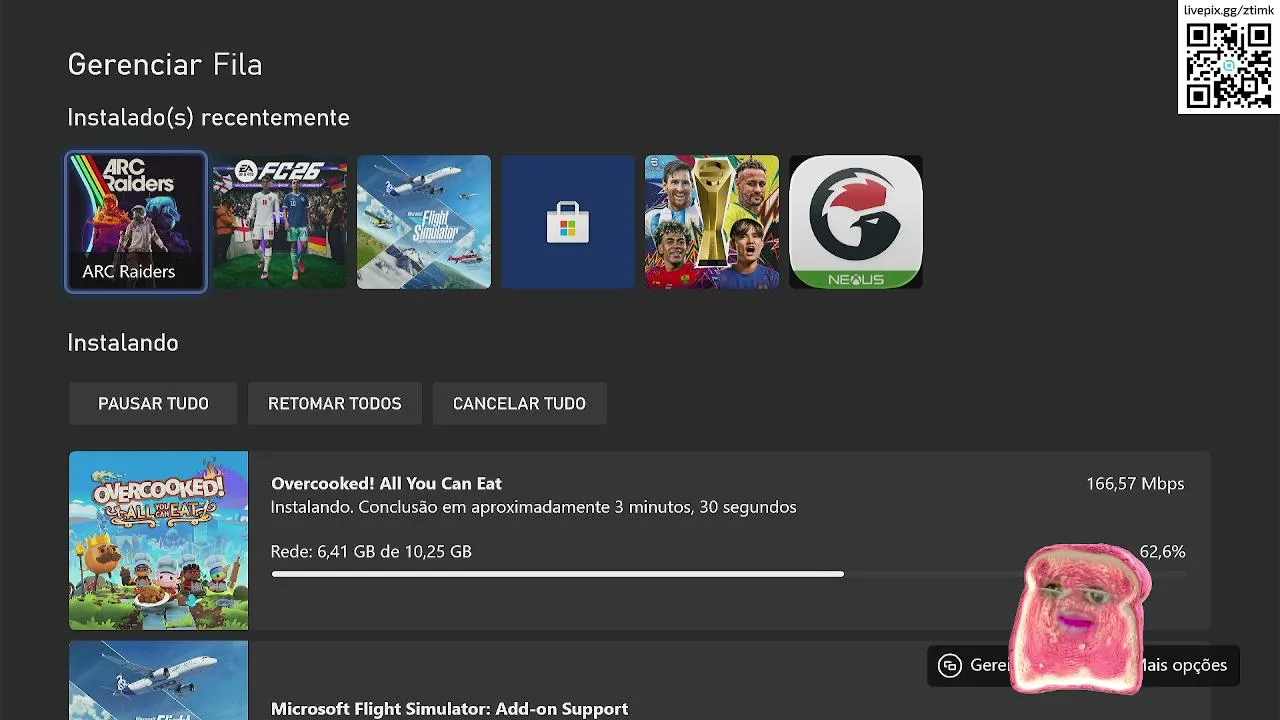Click the Mais opções hint
This screenshot has width=1280, height=720.
[1183, 666]
